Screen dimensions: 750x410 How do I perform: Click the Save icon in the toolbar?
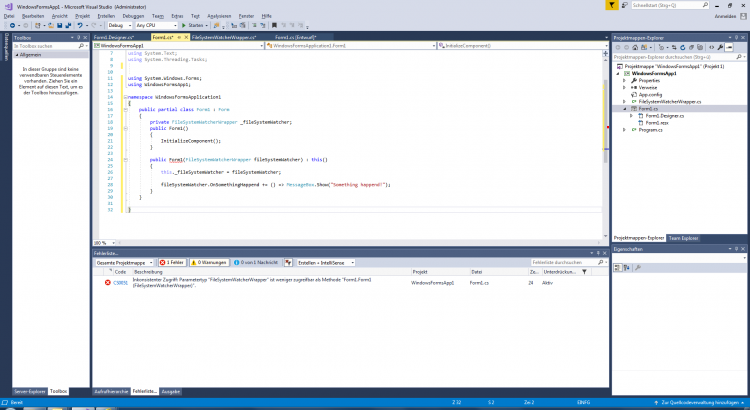(60, 25)
